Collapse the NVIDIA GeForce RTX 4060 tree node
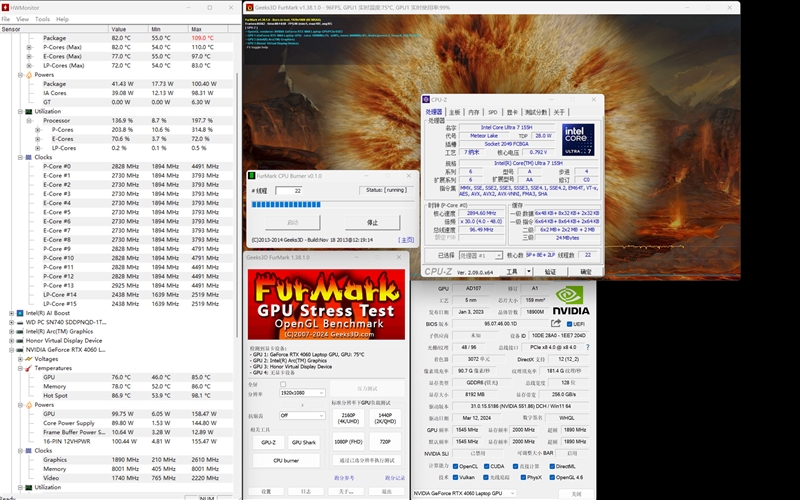The image size is (800, 500). pyautogui.click(x=11, y=349)
